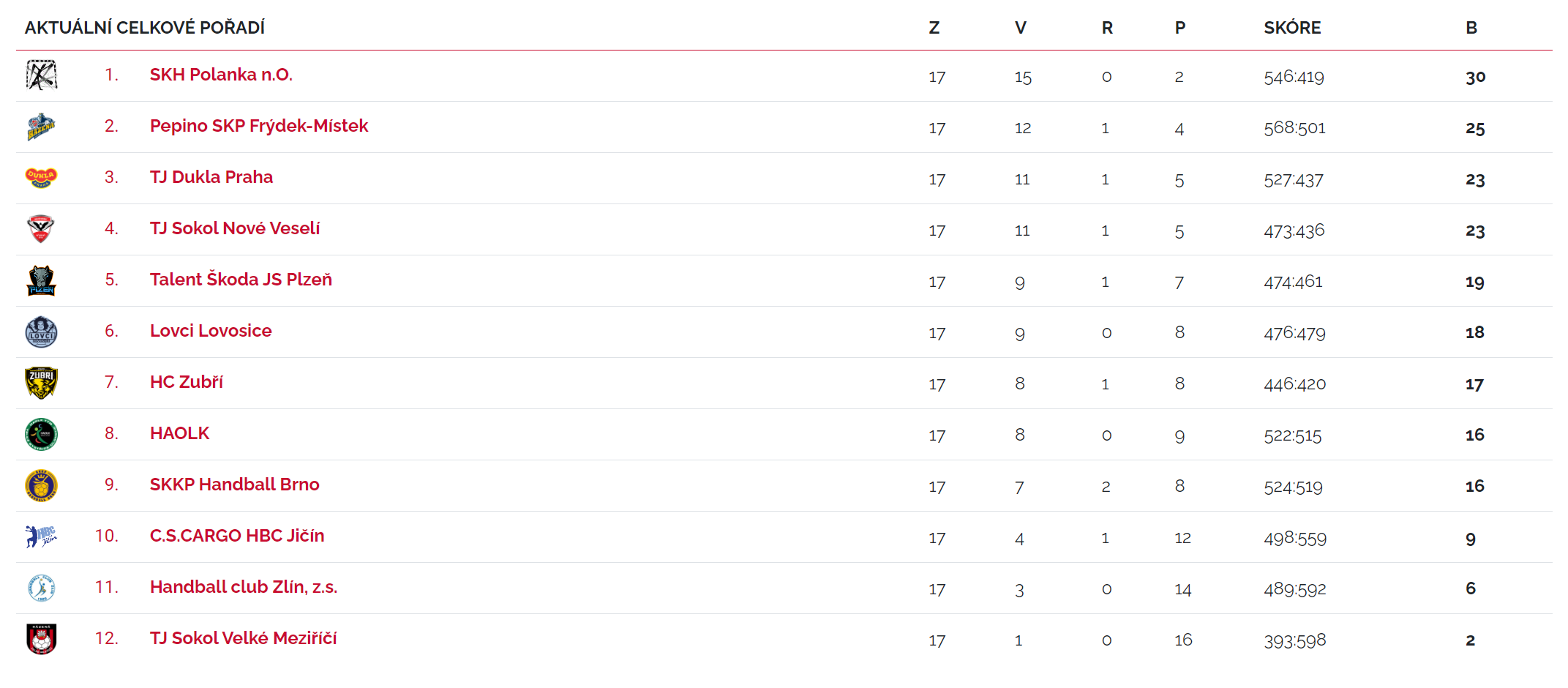Open the C.S.CARGO HBC Jičín link
1568x688 pixels.
click(x=237, y=536)
